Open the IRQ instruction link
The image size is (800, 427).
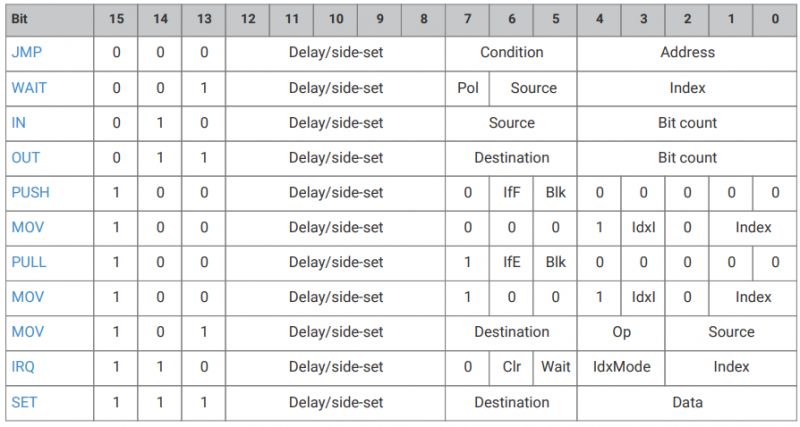pyautogui.click(x=23, y=366)
